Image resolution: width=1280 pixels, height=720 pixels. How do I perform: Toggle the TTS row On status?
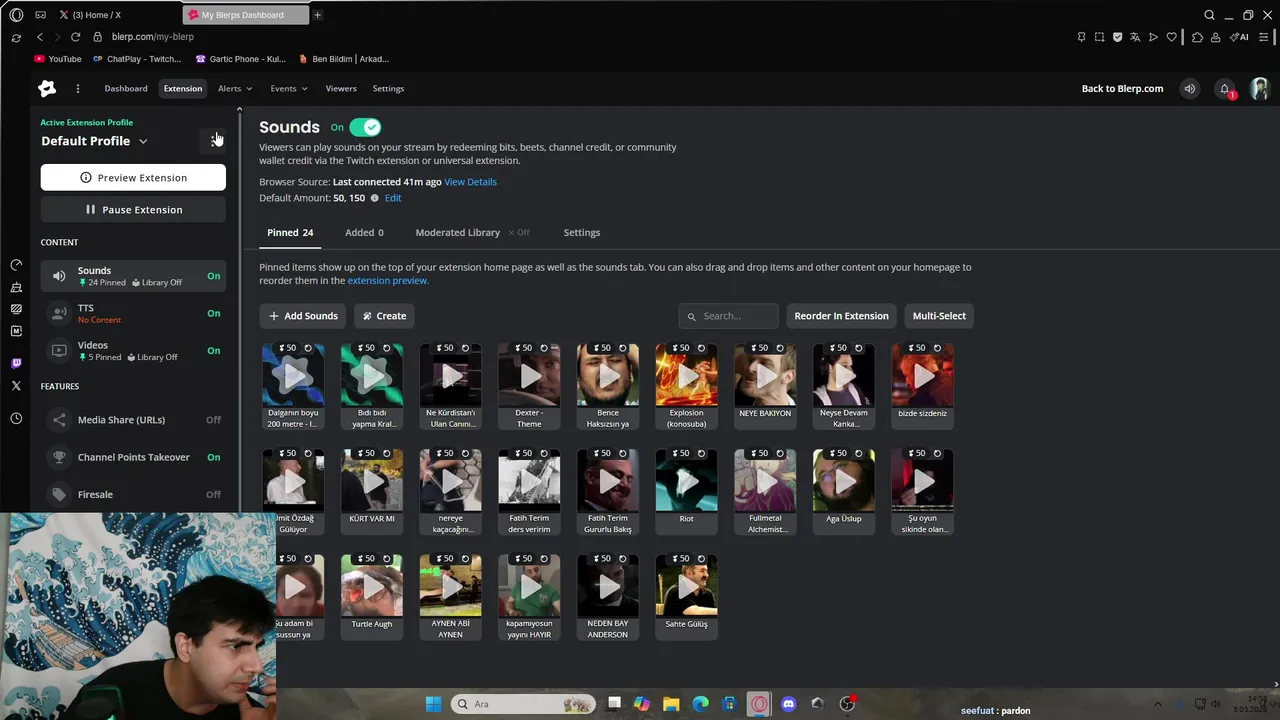[214, 313]
